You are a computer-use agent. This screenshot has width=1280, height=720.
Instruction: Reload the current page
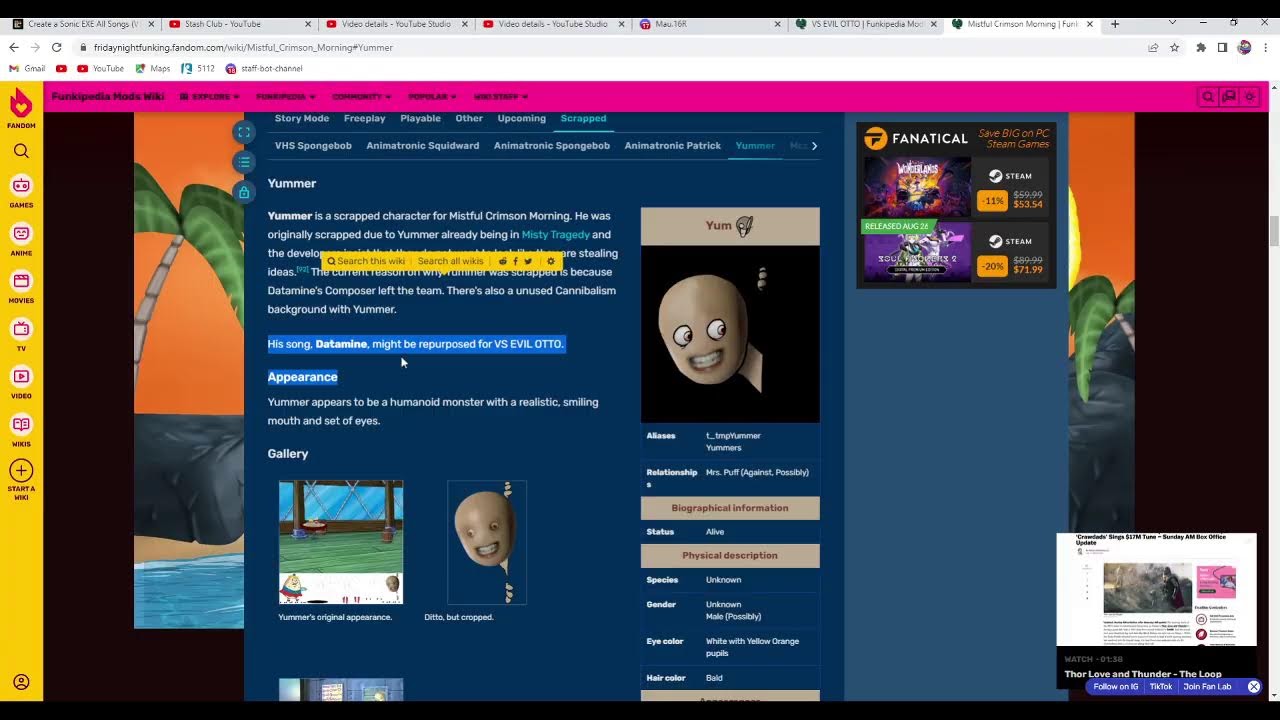point(56,47)
